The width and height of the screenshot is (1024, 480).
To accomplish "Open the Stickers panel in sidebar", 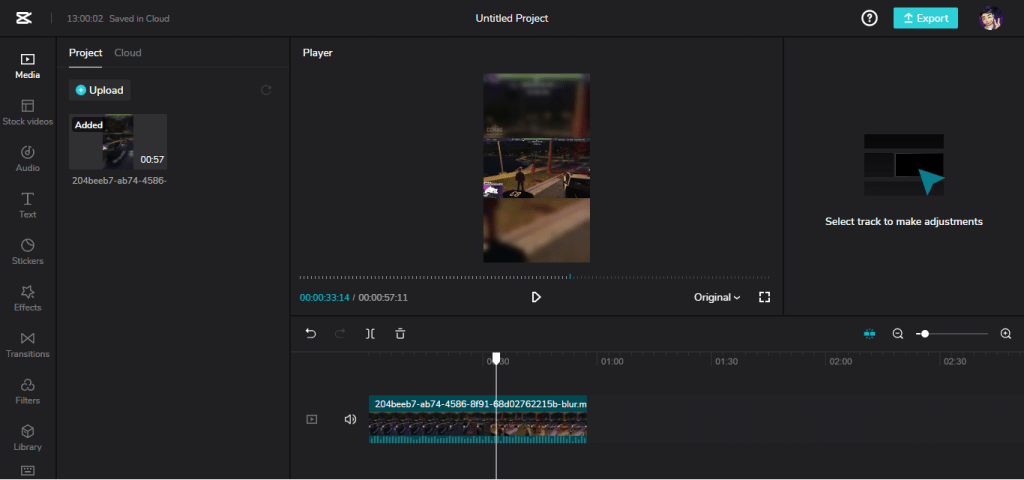I will pos(27,250).
